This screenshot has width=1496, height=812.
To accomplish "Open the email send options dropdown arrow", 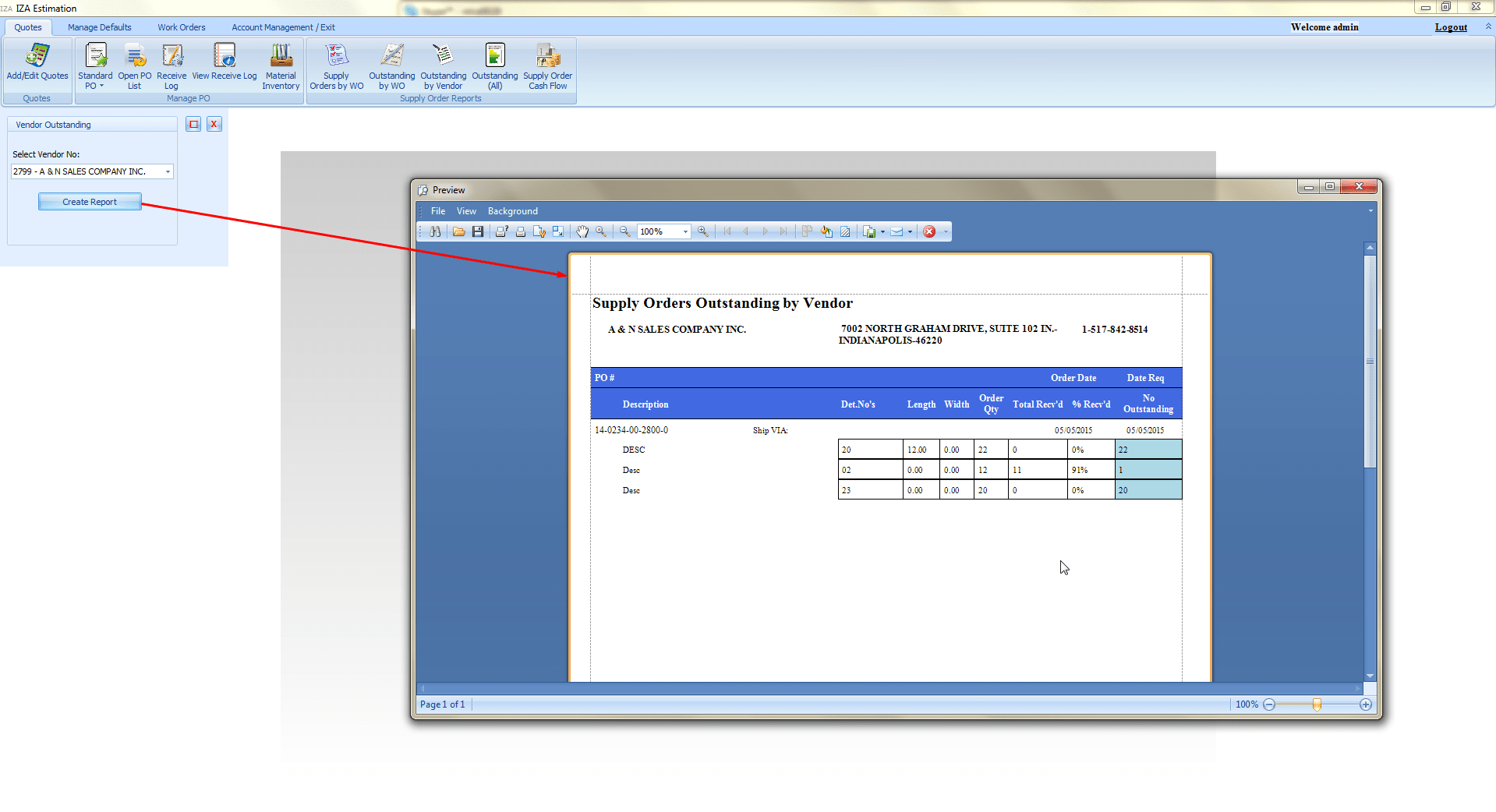I will click(x=910, y=231).
